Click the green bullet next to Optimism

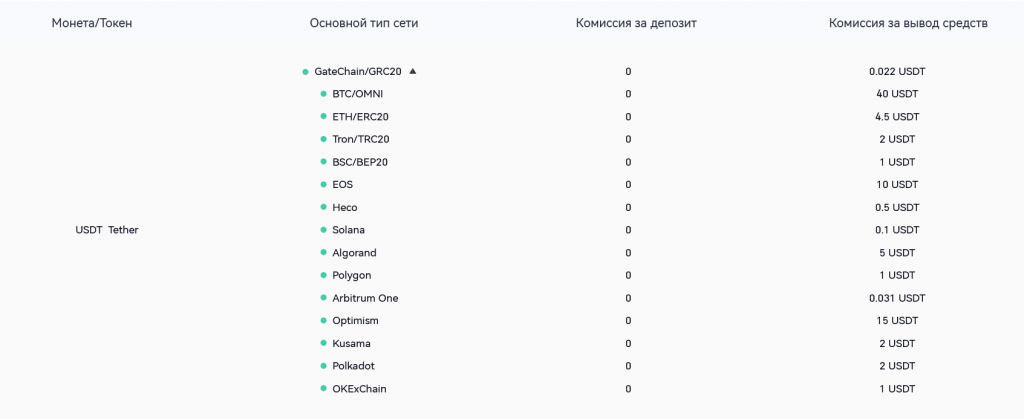(323, 321)
